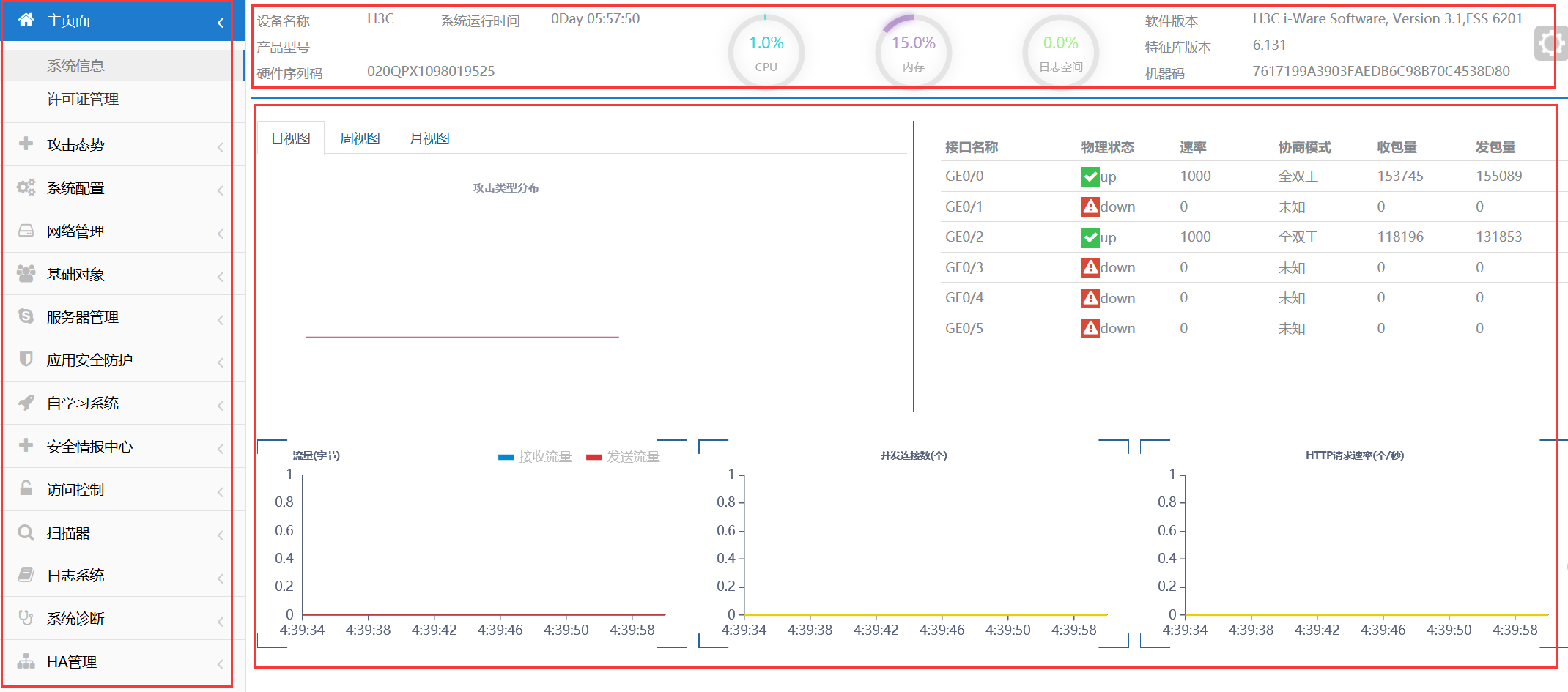The width and height of the screenshot is (1568, 692).
Task: Click the 接口名称 column header
Action: pos(972,147)
